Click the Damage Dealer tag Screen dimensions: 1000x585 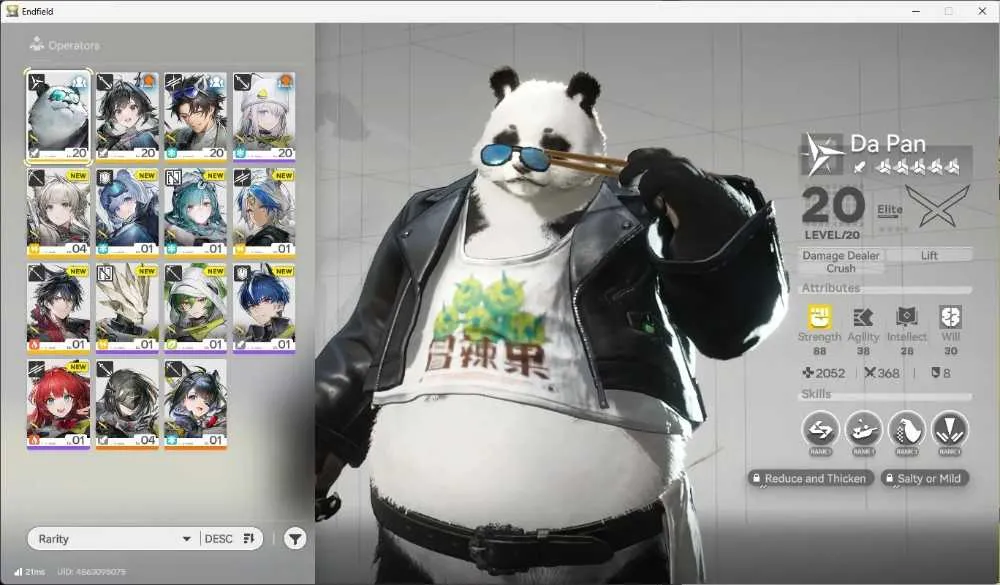(841, 255)
